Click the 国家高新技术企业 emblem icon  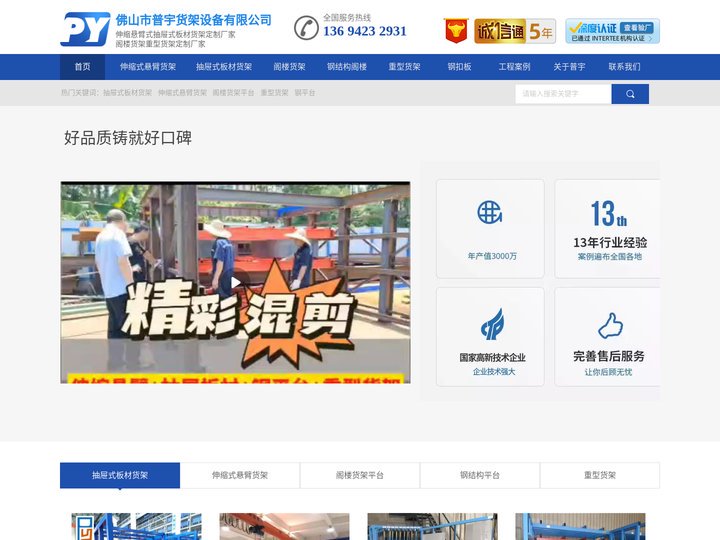coord(492,325)
